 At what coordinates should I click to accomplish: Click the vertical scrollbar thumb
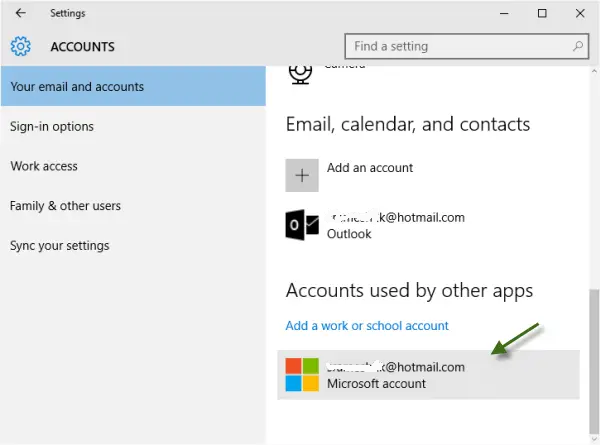tap(594, 360)
